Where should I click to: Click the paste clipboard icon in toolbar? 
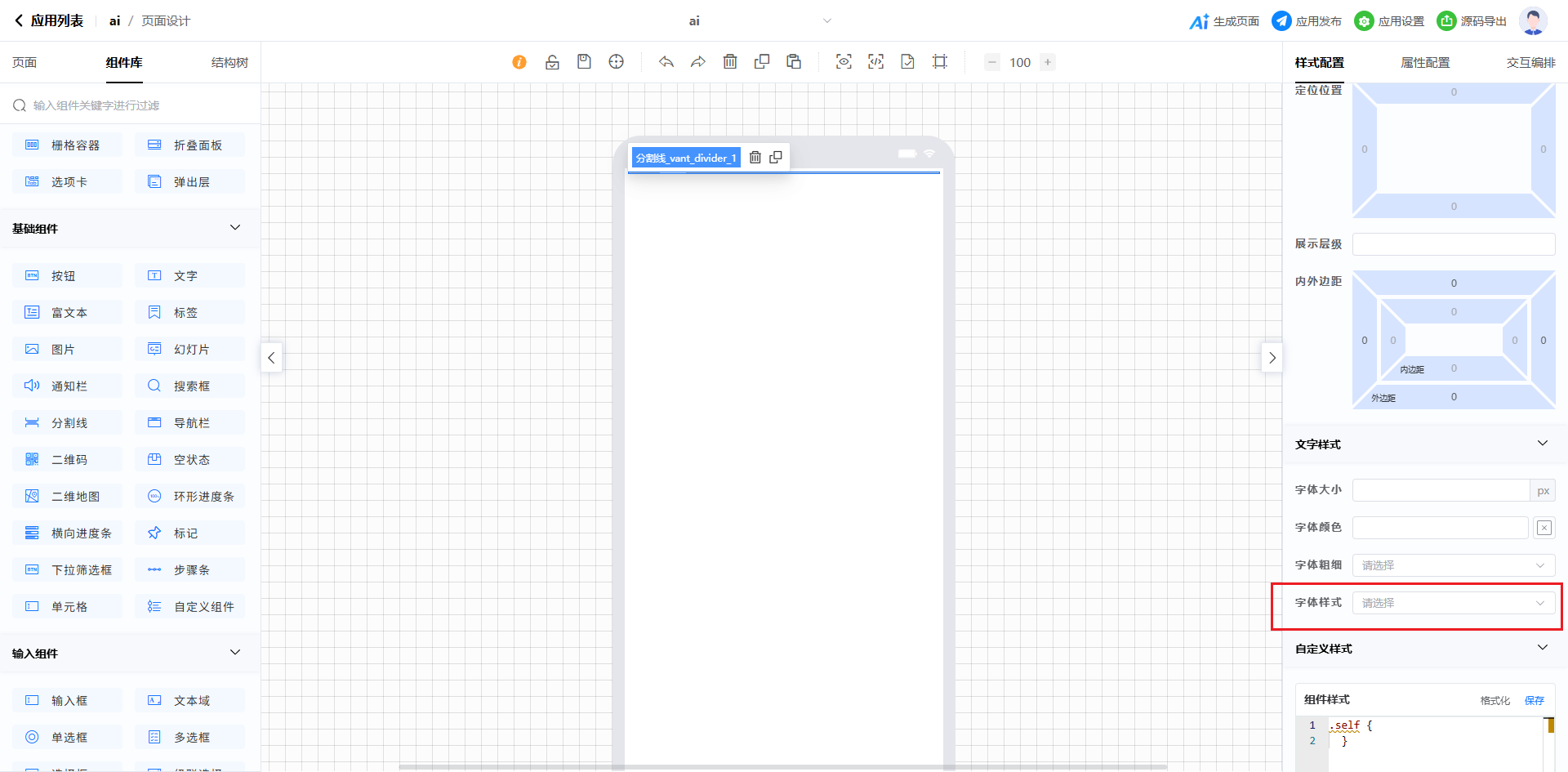click(x=794, y=62)
